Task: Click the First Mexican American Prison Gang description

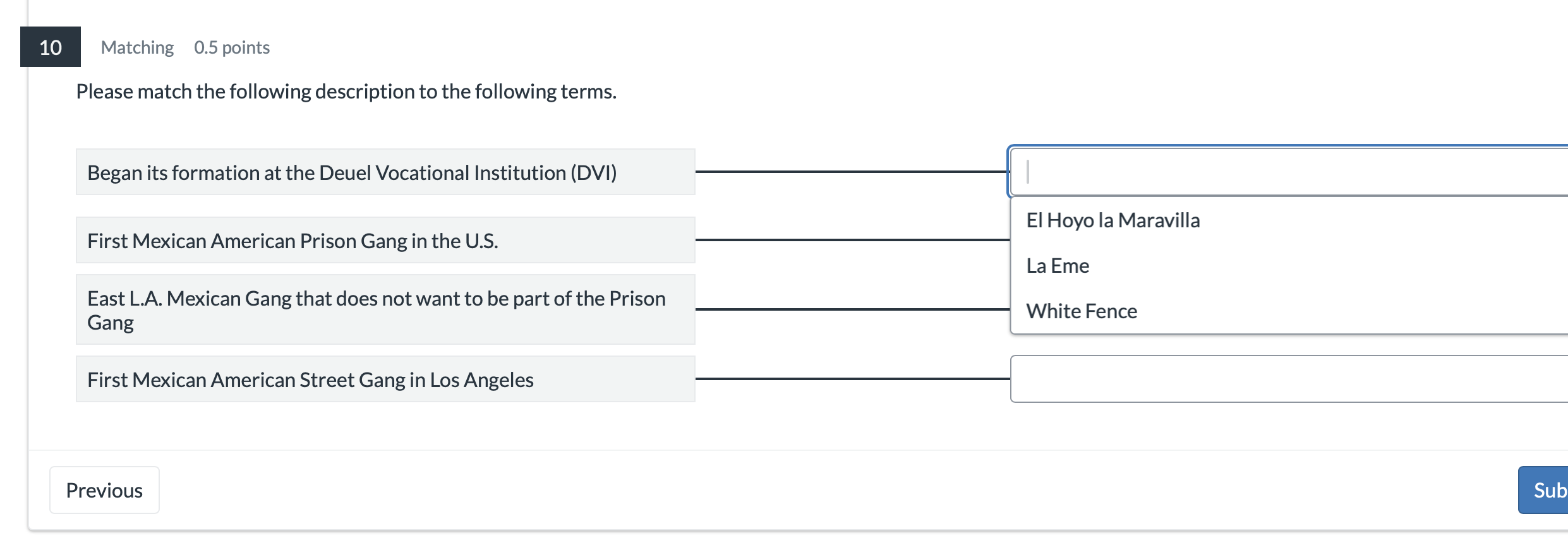Action: click(385, 241)
